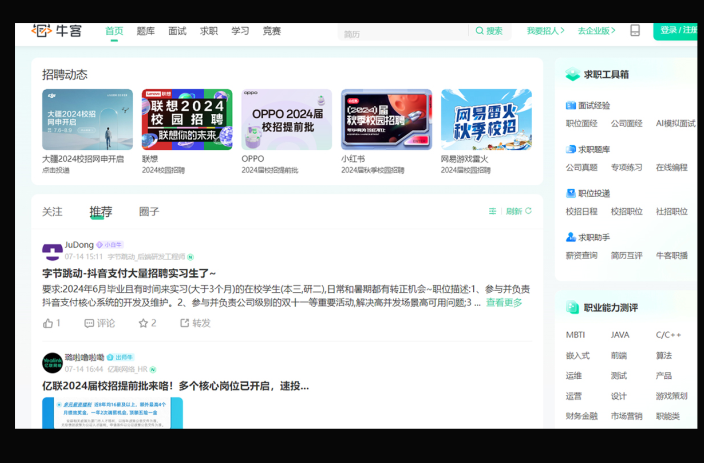Click JuDong's user avatar

52,251
